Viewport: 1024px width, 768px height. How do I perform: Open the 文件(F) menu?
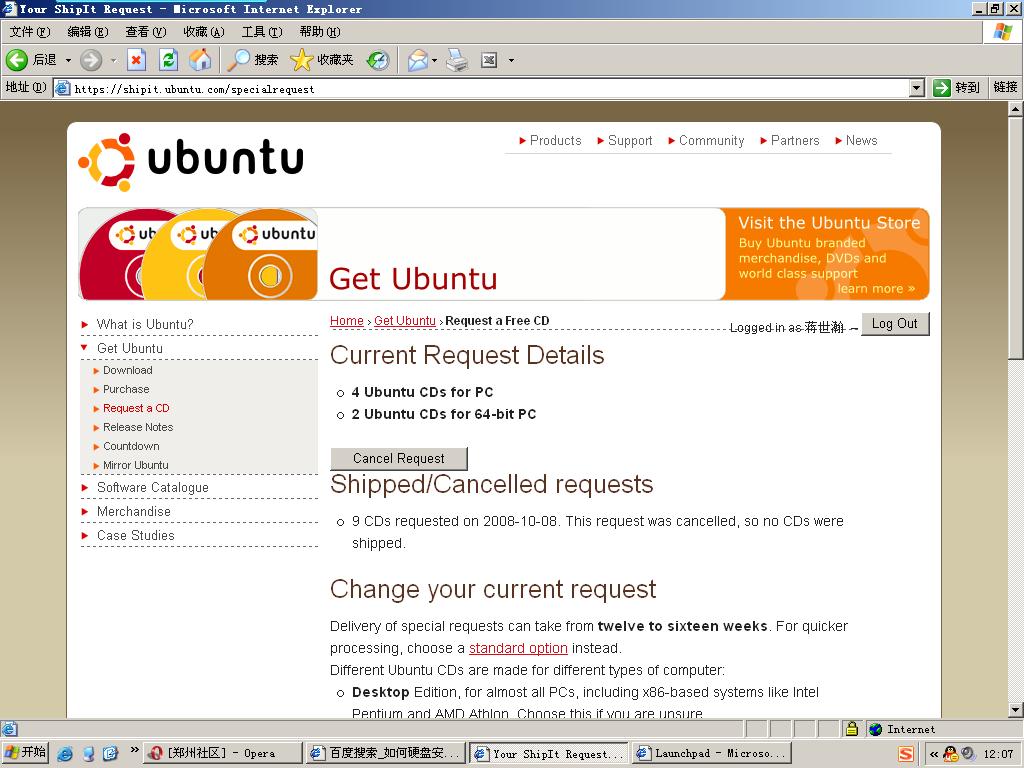tap(30, 31)
